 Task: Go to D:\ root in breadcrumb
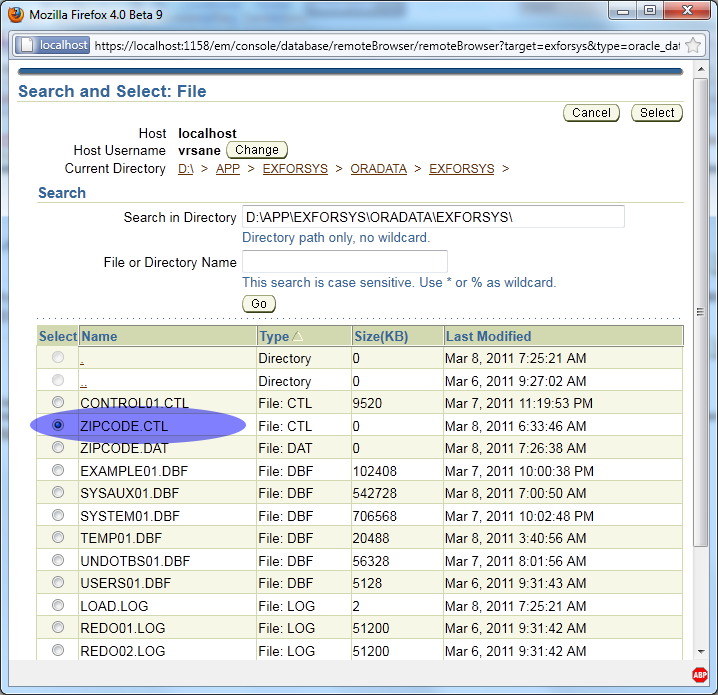[186, 169]
